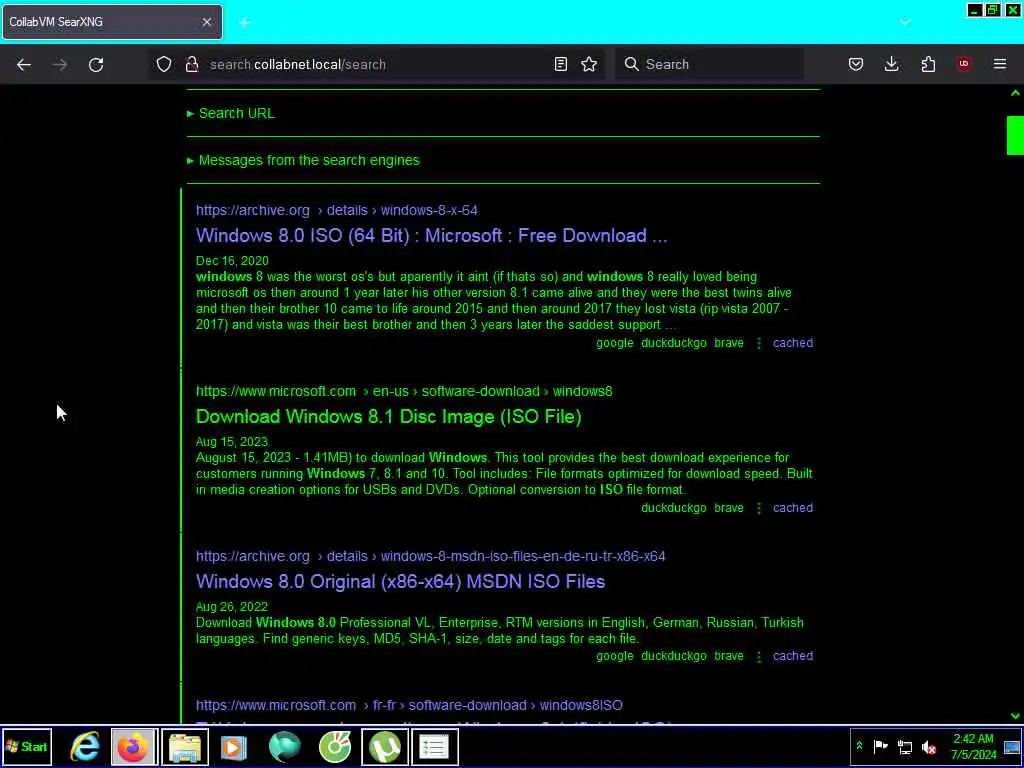Click the microsoft.com fr-fr windows8ISO URL
The width and height of the screenshot is (1024, 768).
(x=409, y=705)
